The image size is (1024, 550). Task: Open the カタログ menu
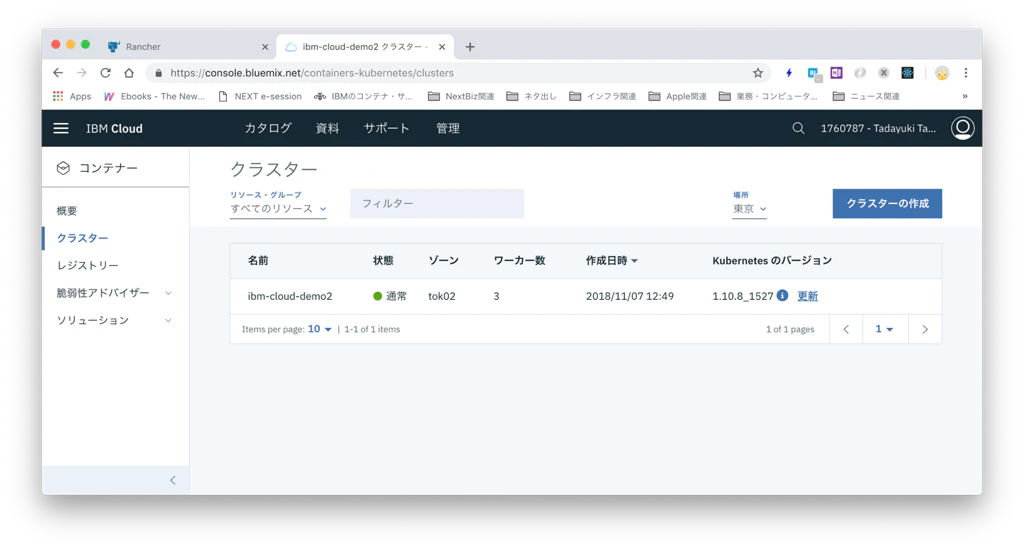[x=268, y=128]
